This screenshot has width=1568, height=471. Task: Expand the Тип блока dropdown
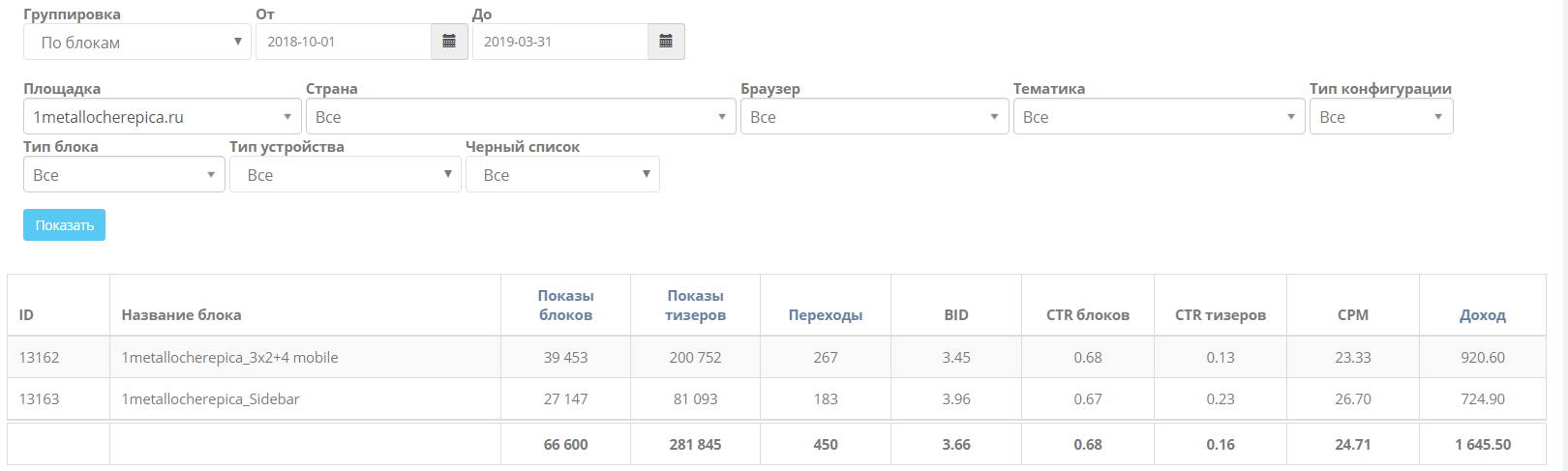click(x=124, y=175)
